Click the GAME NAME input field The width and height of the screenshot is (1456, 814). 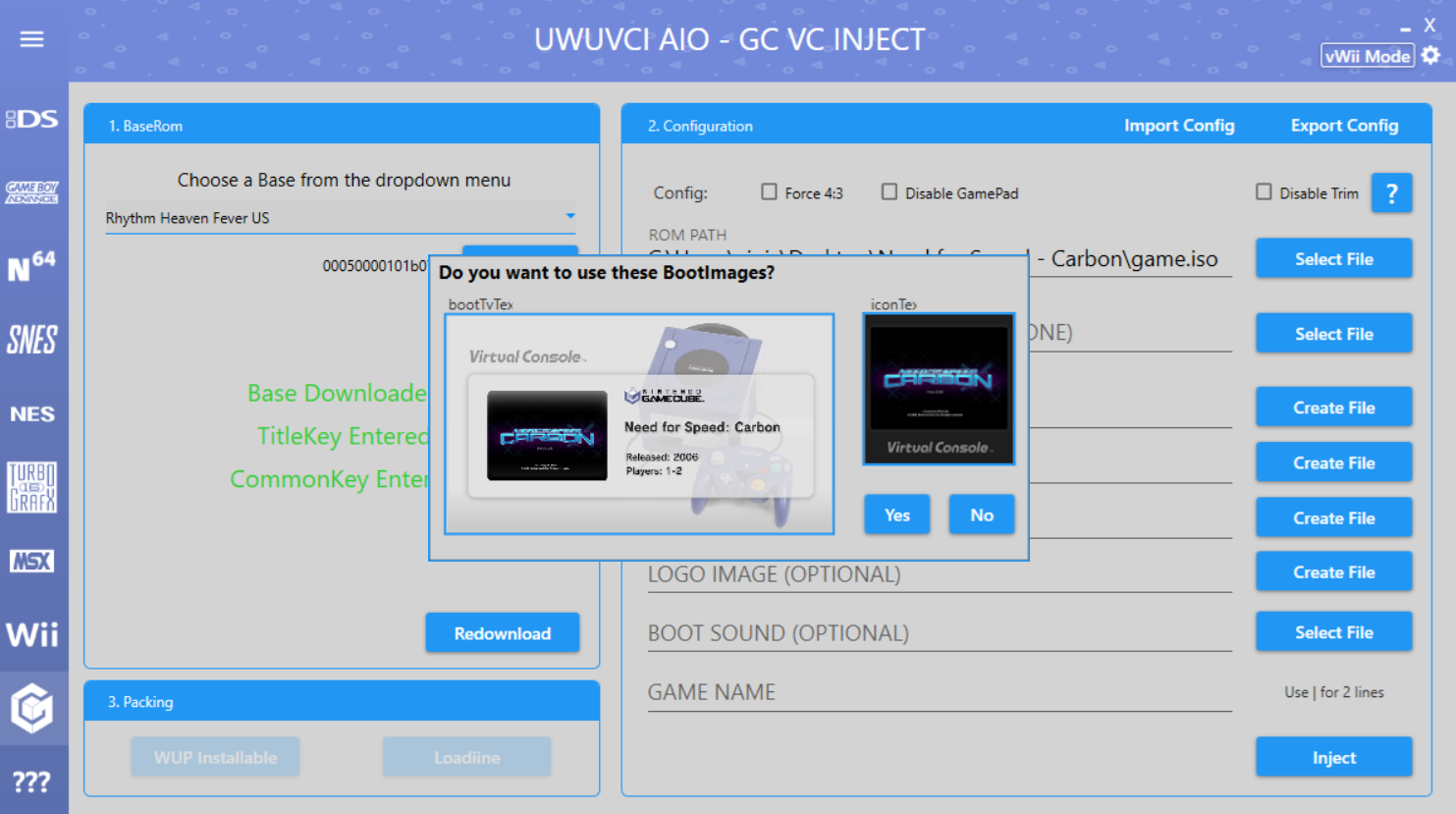click(939, 692)
